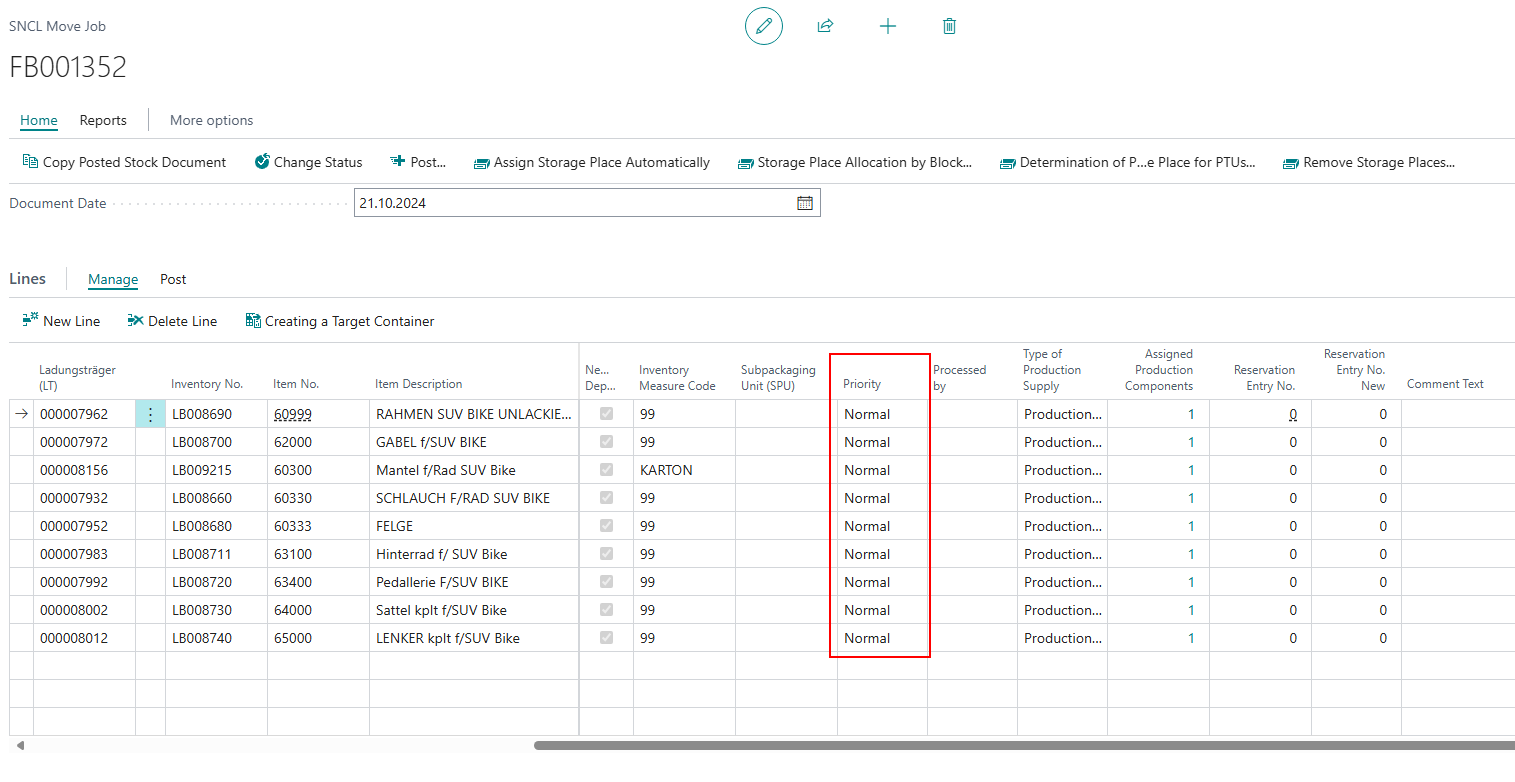Toggle checkbox in Mantel f/Rad row
This screenshot has width=1515, height=782.
606,470
